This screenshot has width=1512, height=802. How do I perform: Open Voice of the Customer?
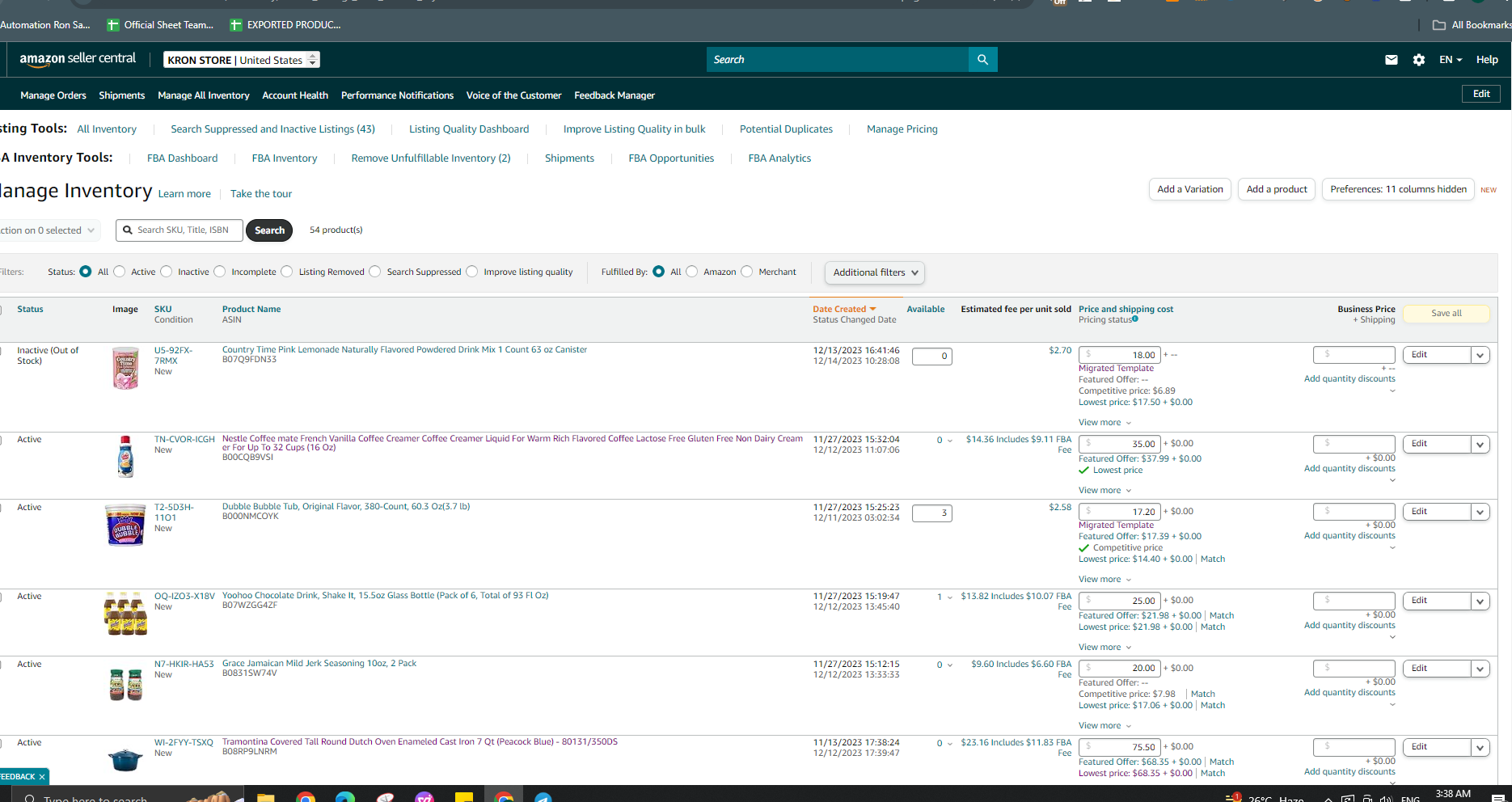coord(513,95)
